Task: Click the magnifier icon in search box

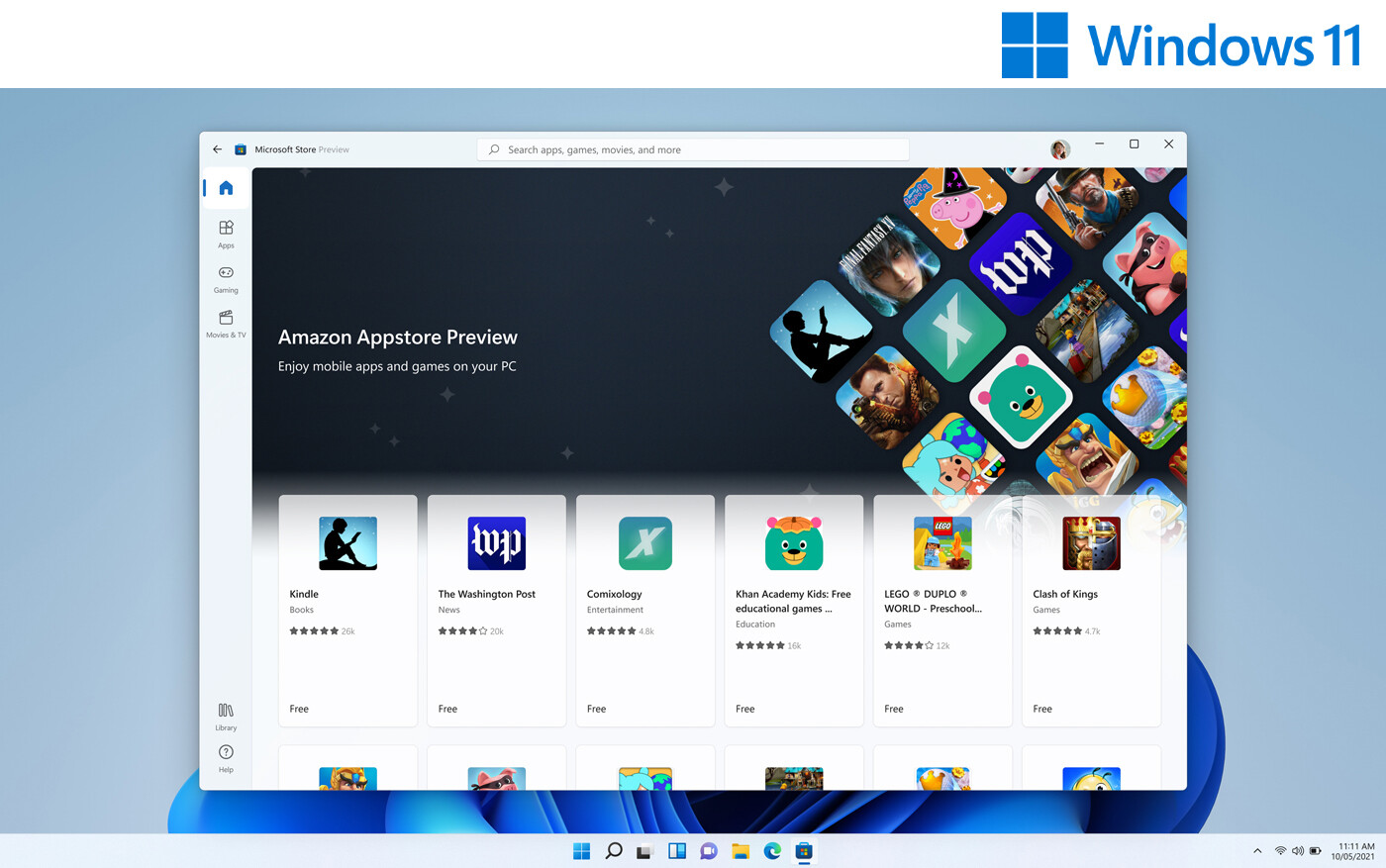Action: point(494,149)
